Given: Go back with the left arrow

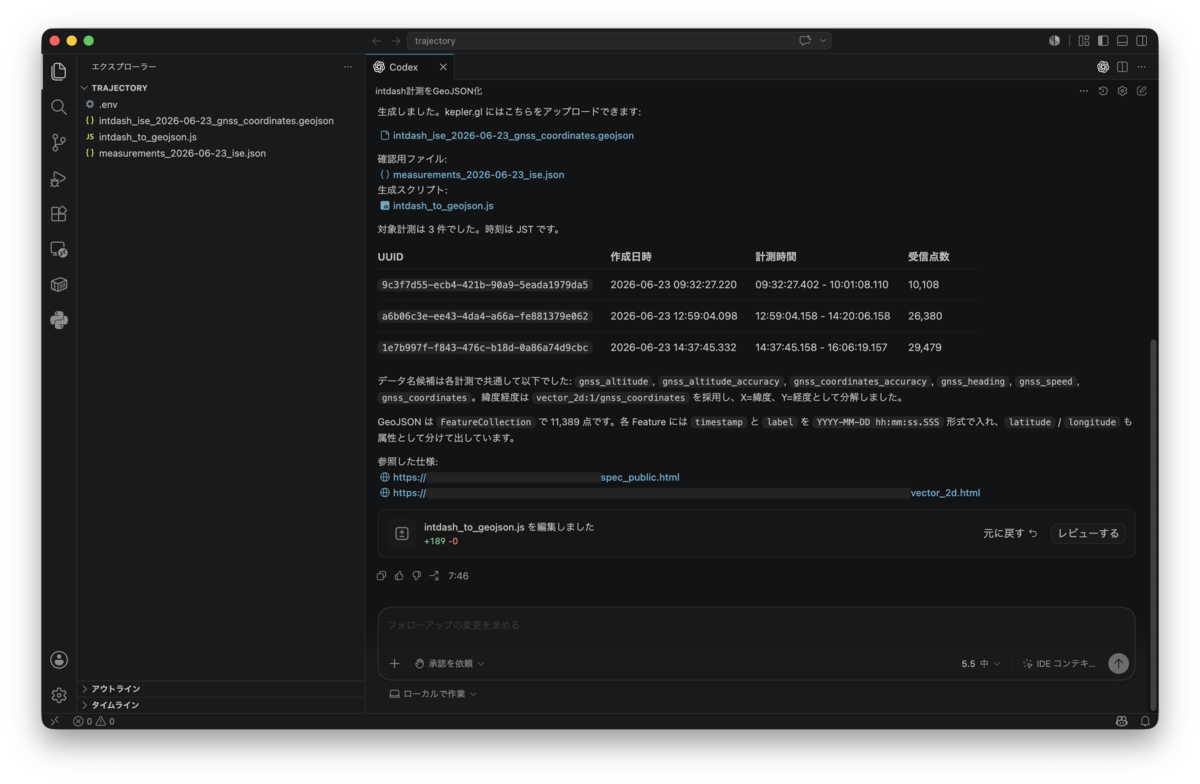Looking at the screenshot, I should [376, 41].
